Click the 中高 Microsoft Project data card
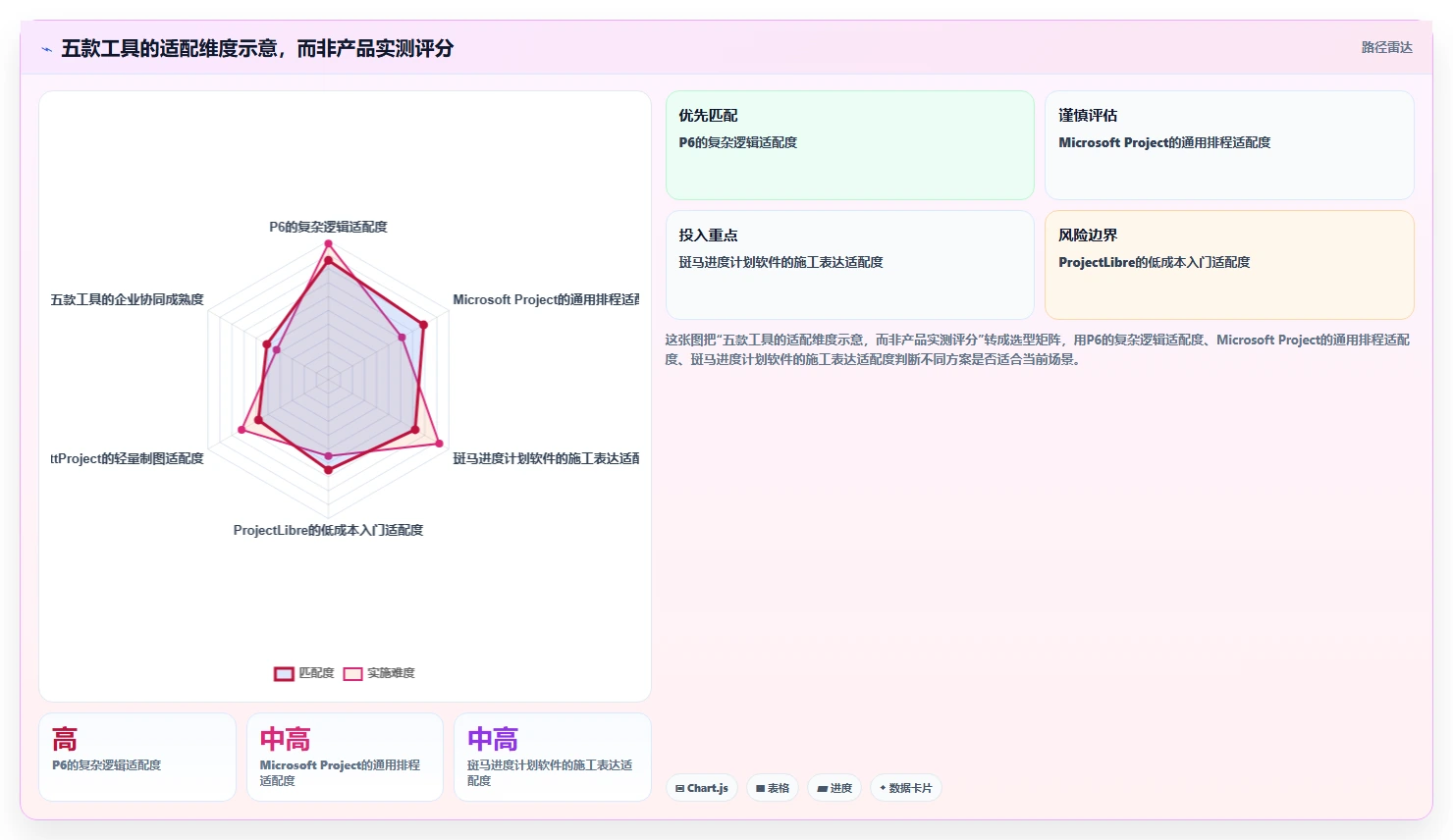Screen dimensions: 1453x840 coord(345,757)
